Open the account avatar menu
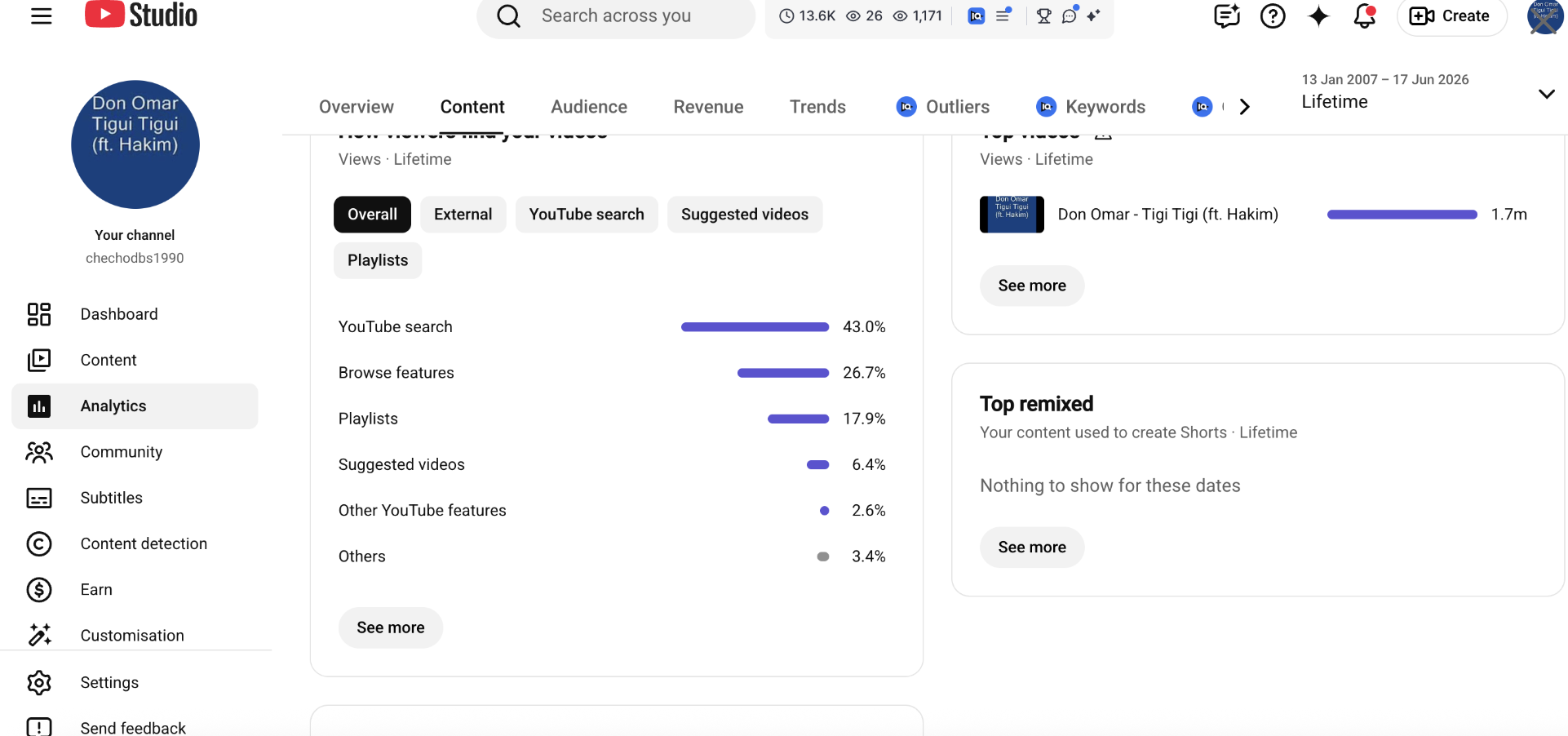 coord(1544,16)
